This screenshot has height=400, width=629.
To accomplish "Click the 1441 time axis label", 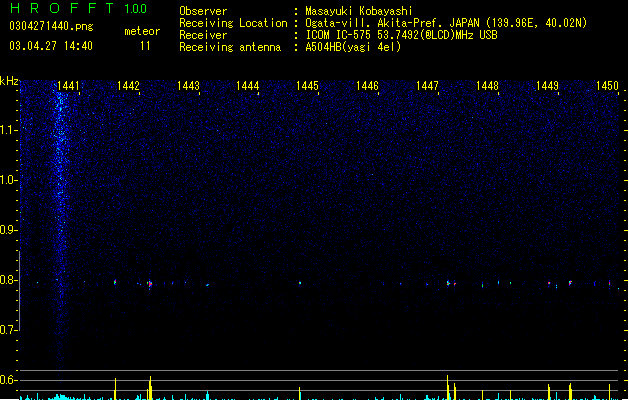I will (68, 86).
